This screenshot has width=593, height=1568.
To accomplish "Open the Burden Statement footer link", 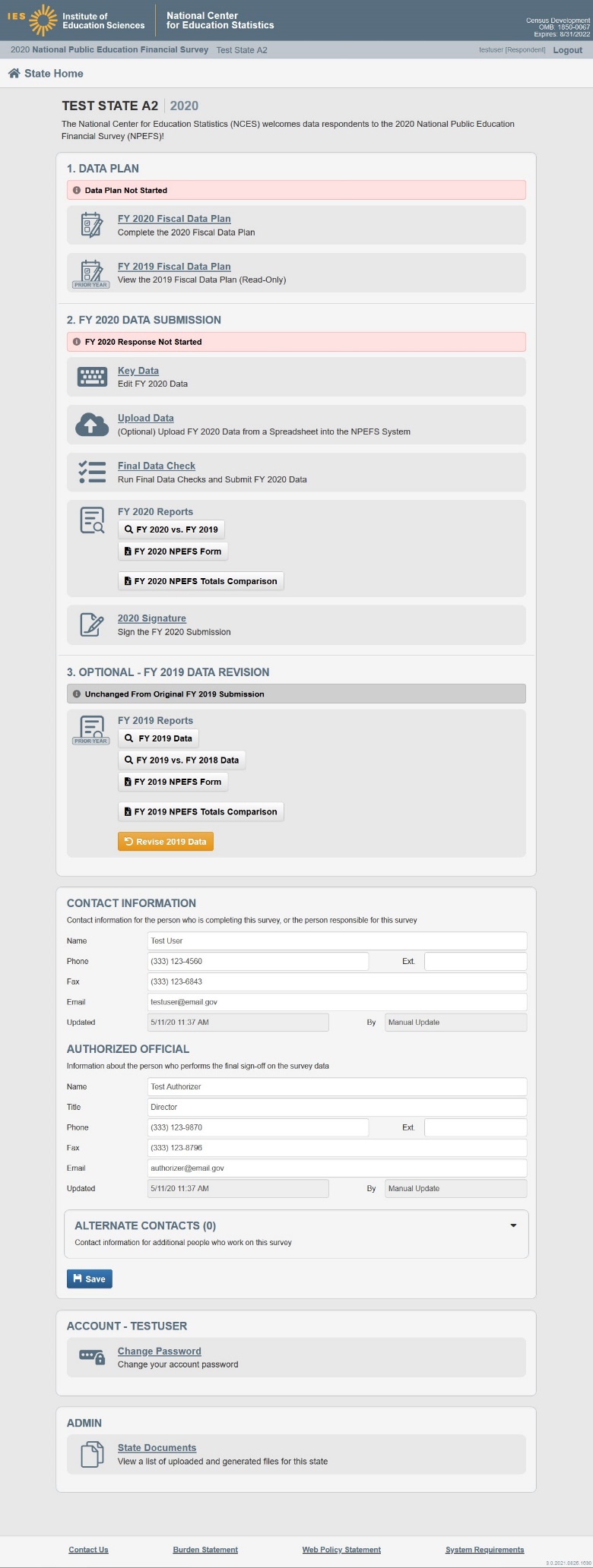I will click(205, 1550).
